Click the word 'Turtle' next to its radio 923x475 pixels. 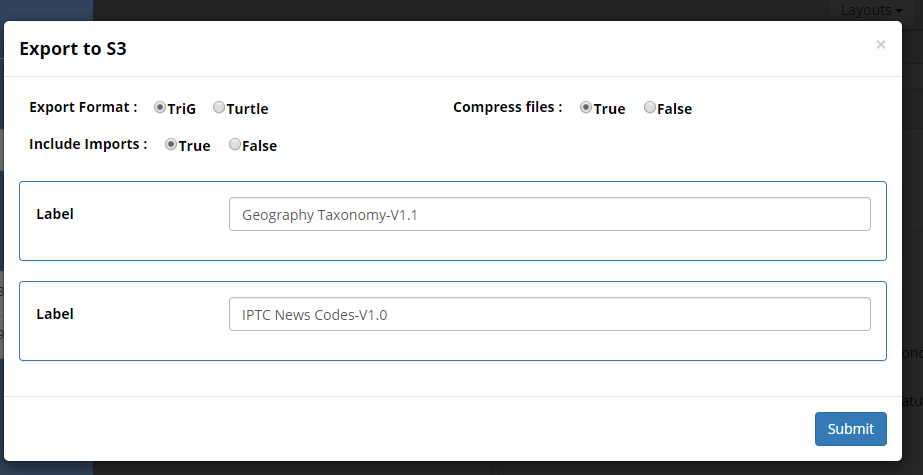[x=247, y=108]
